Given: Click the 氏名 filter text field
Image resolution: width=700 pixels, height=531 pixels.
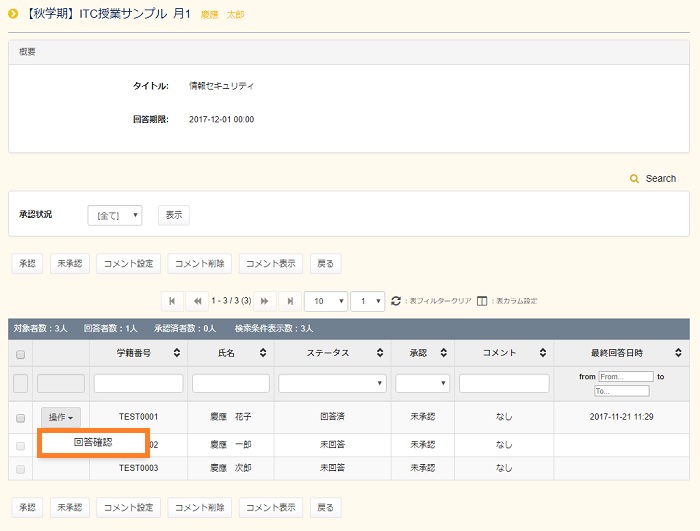Looking at the screenshot, I should (230, 383).
